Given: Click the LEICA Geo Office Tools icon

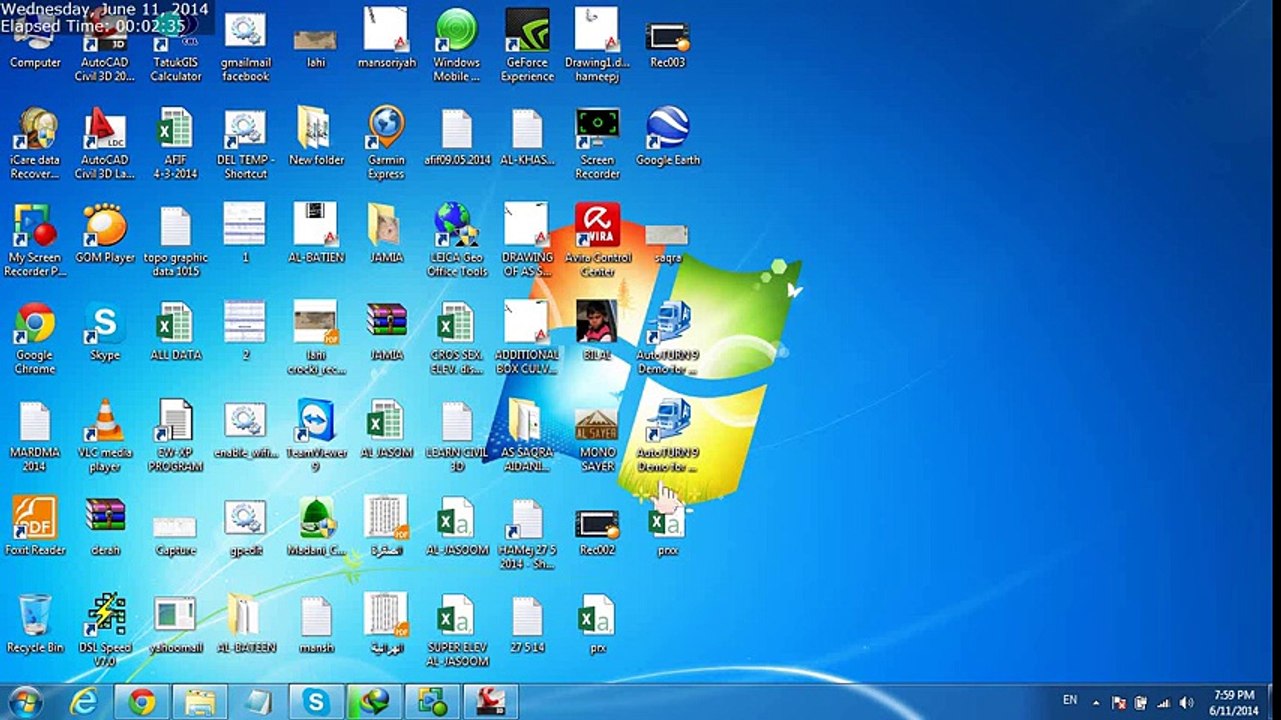Looking at the screenshot, I should (x=457, y=240).
